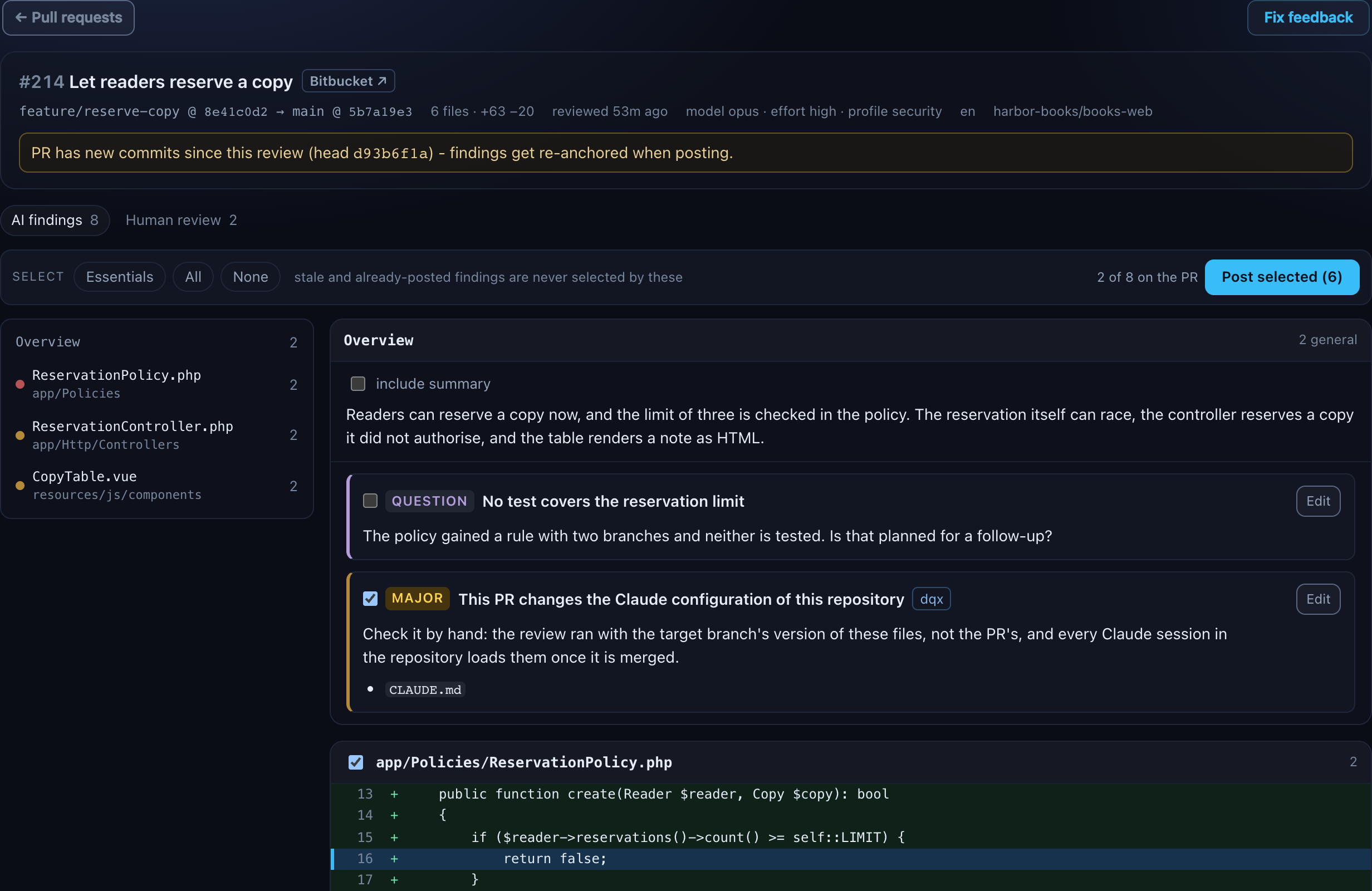Click the MAJOR severity badge
This screenshot has height=891, width=1372.
tap(418, 599)
